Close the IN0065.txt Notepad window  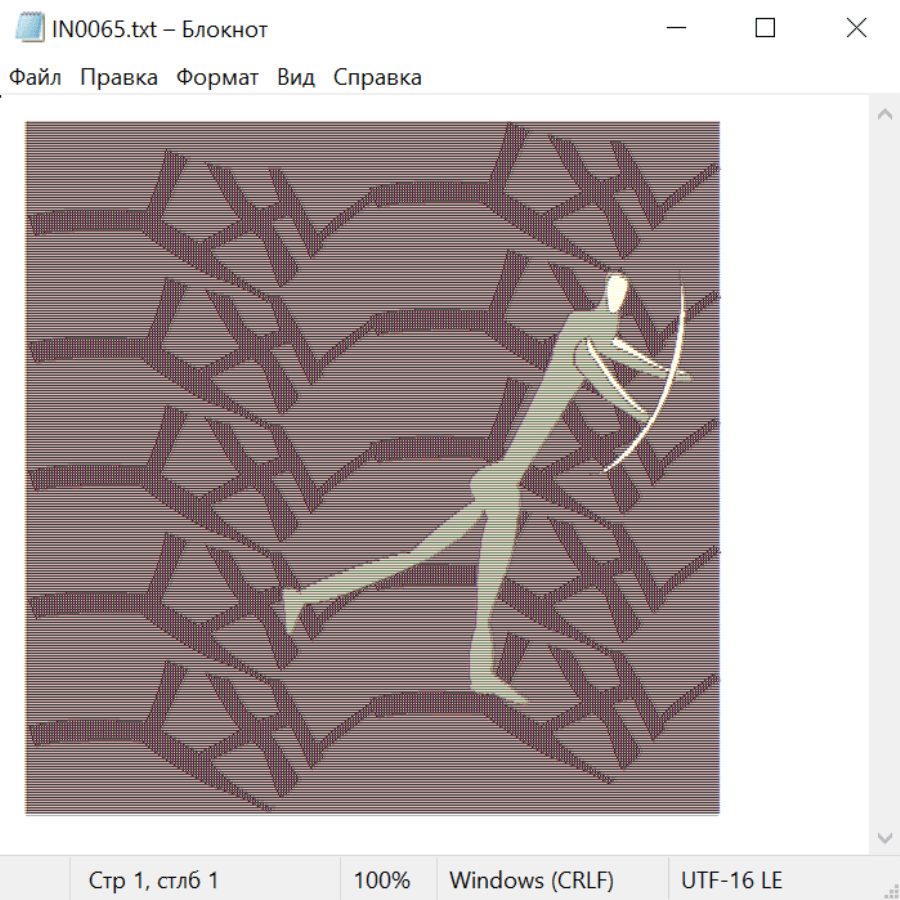click(856, 28)
